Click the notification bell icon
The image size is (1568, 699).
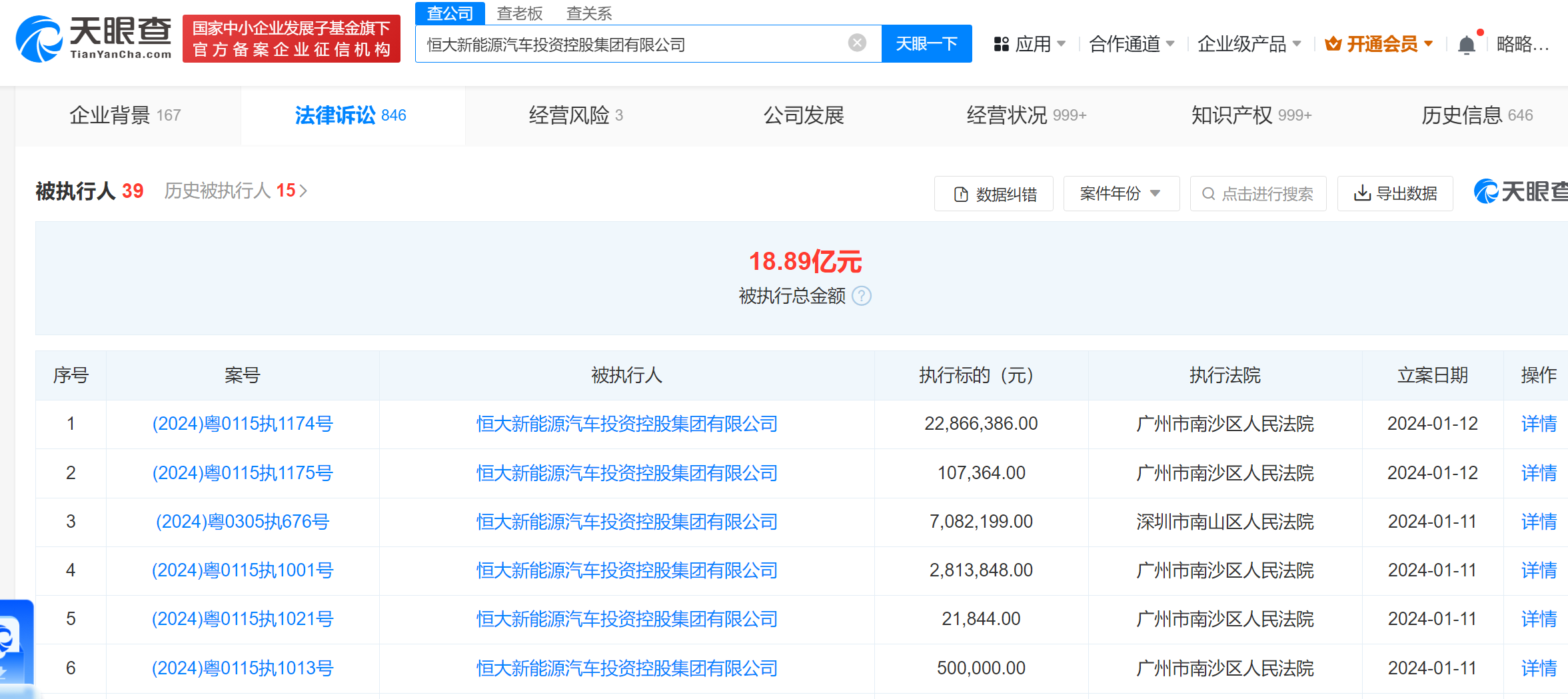1466,45
